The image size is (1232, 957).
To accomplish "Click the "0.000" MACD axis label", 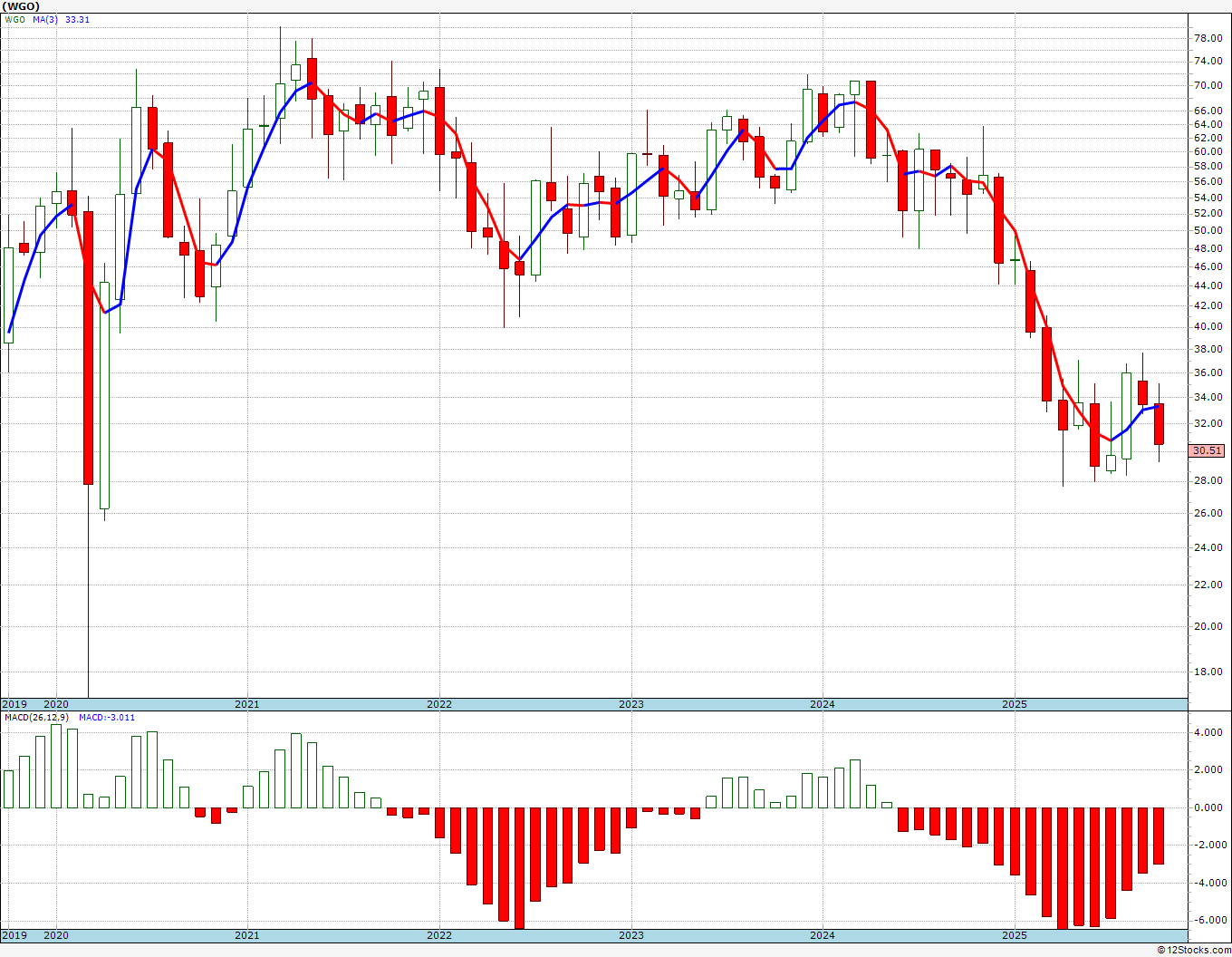I will tap(1208, 807).
